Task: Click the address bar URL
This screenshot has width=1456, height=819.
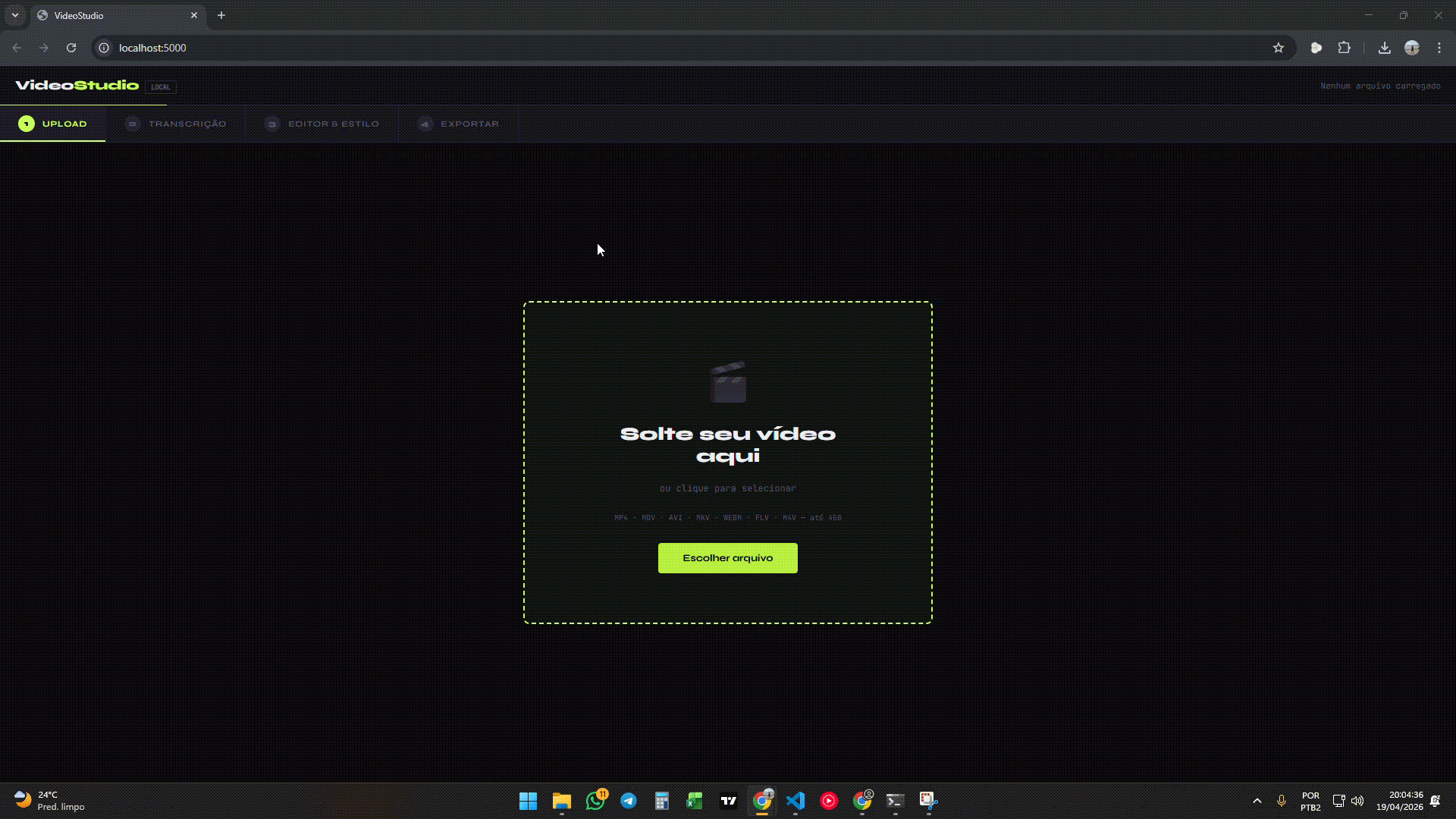Action: pyautogui.click(x=152, y=48)
